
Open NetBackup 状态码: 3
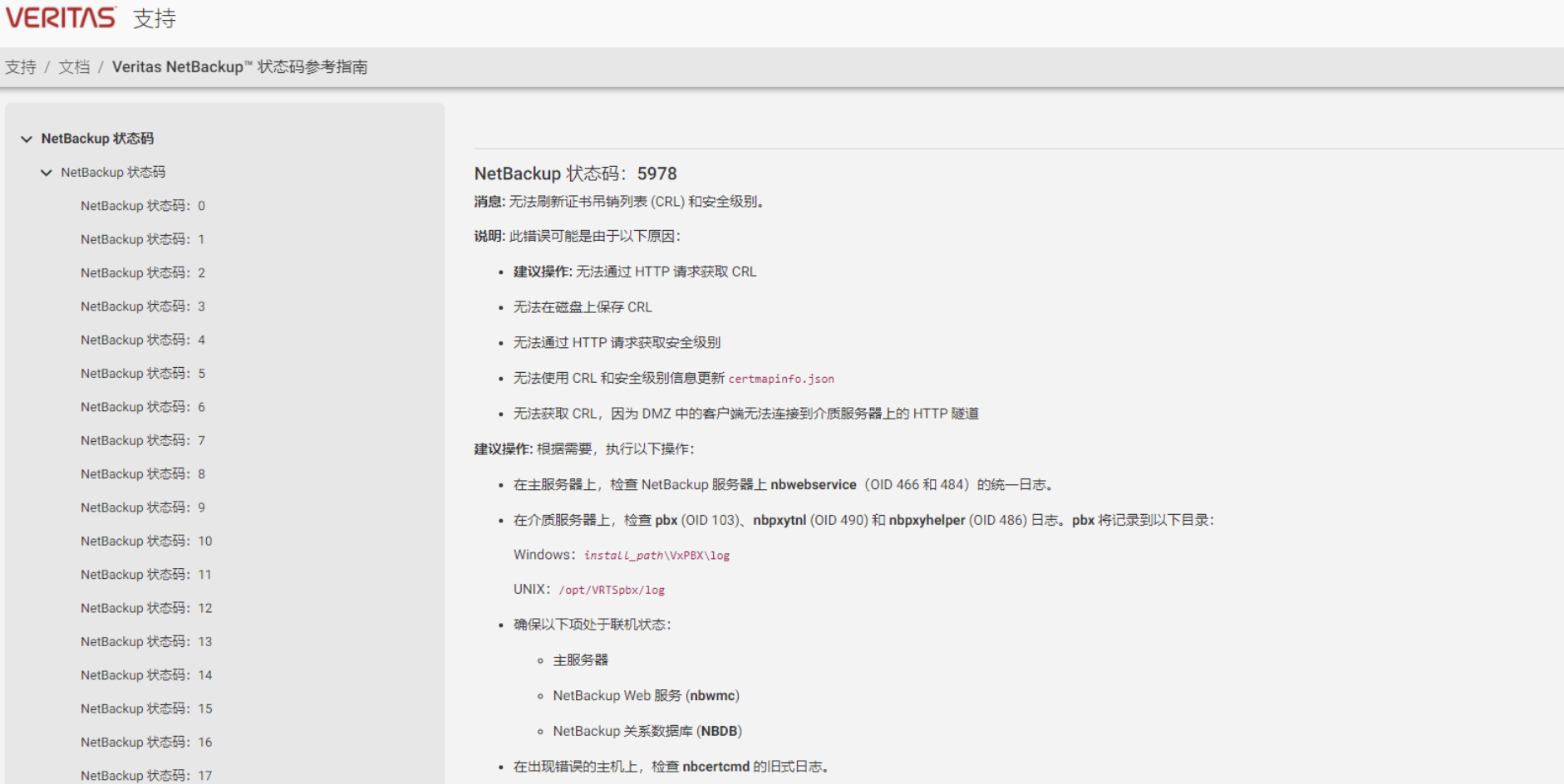(143, 306)
